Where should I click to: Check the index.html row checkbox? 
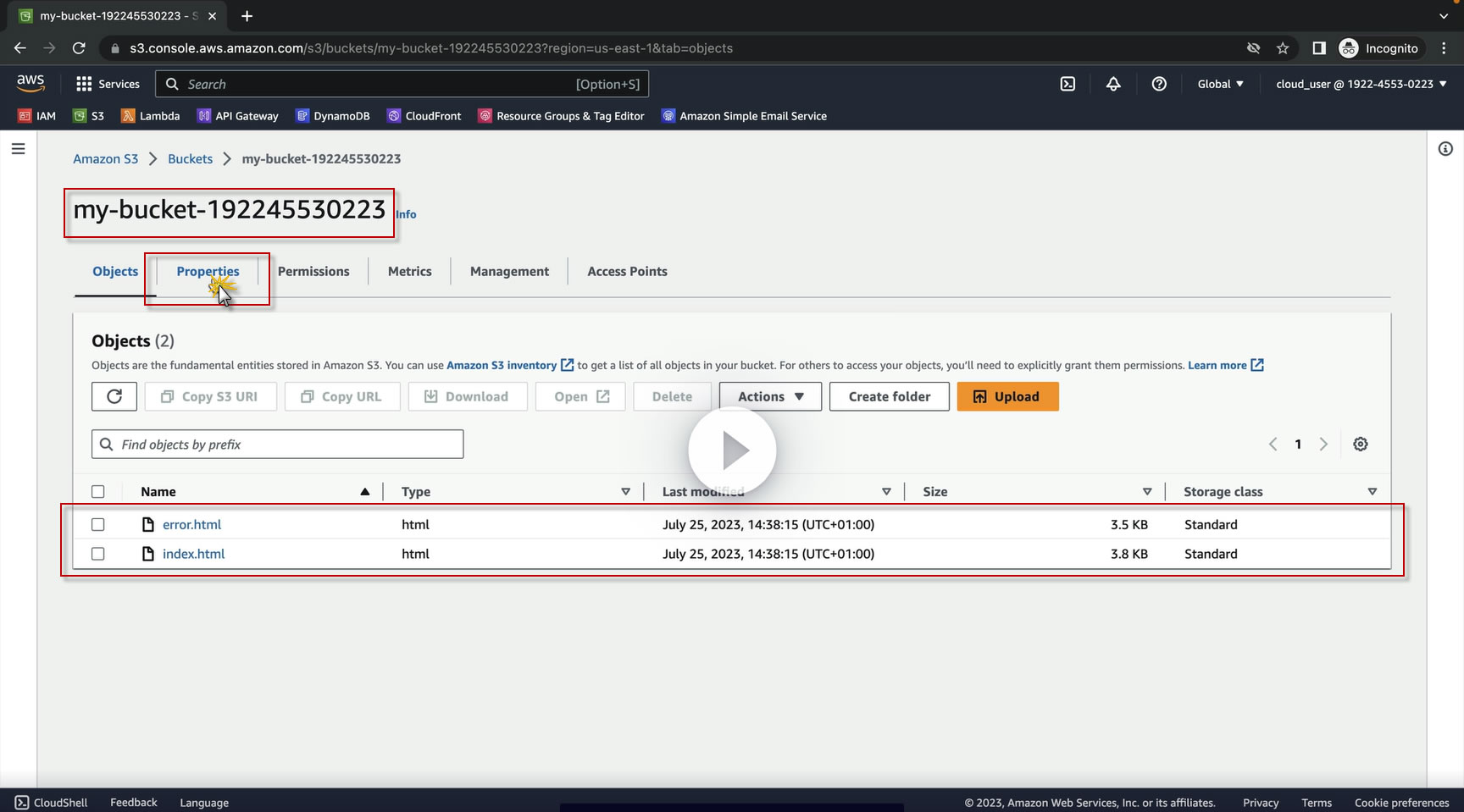pos(98,554)
